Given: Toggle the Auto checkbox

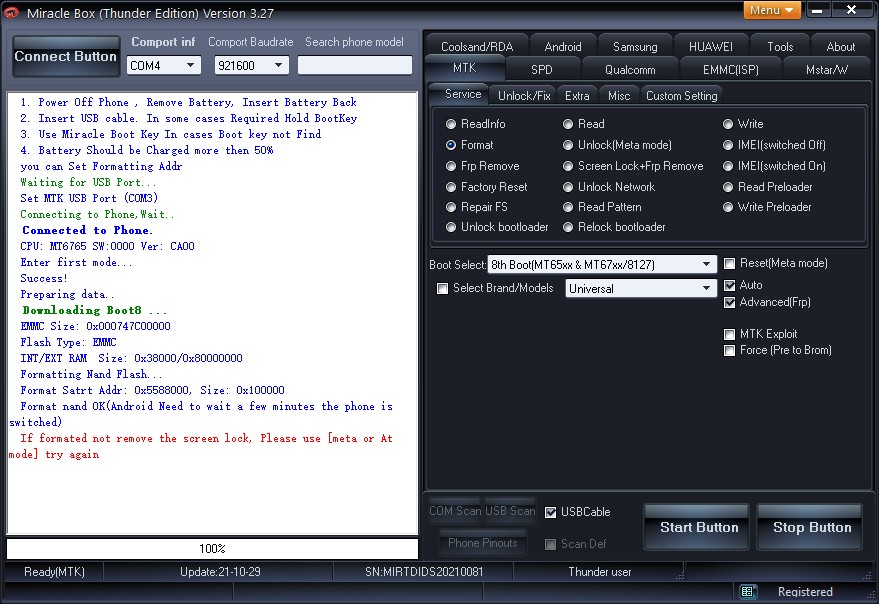Looking at the screenshot, I should click(729, 285).
